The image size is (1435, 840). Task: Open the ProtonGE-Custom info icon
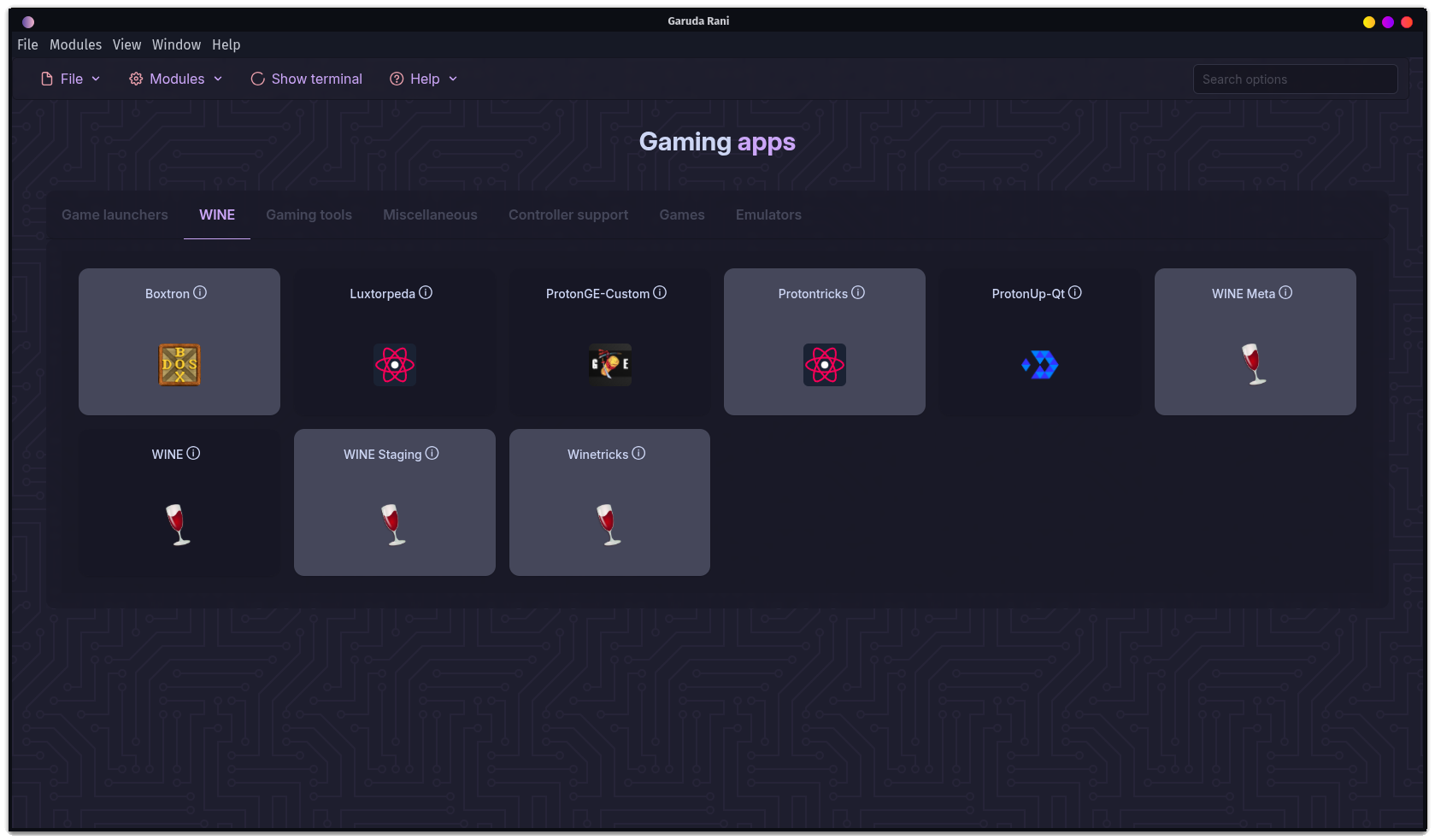click(x=660, y=292)
